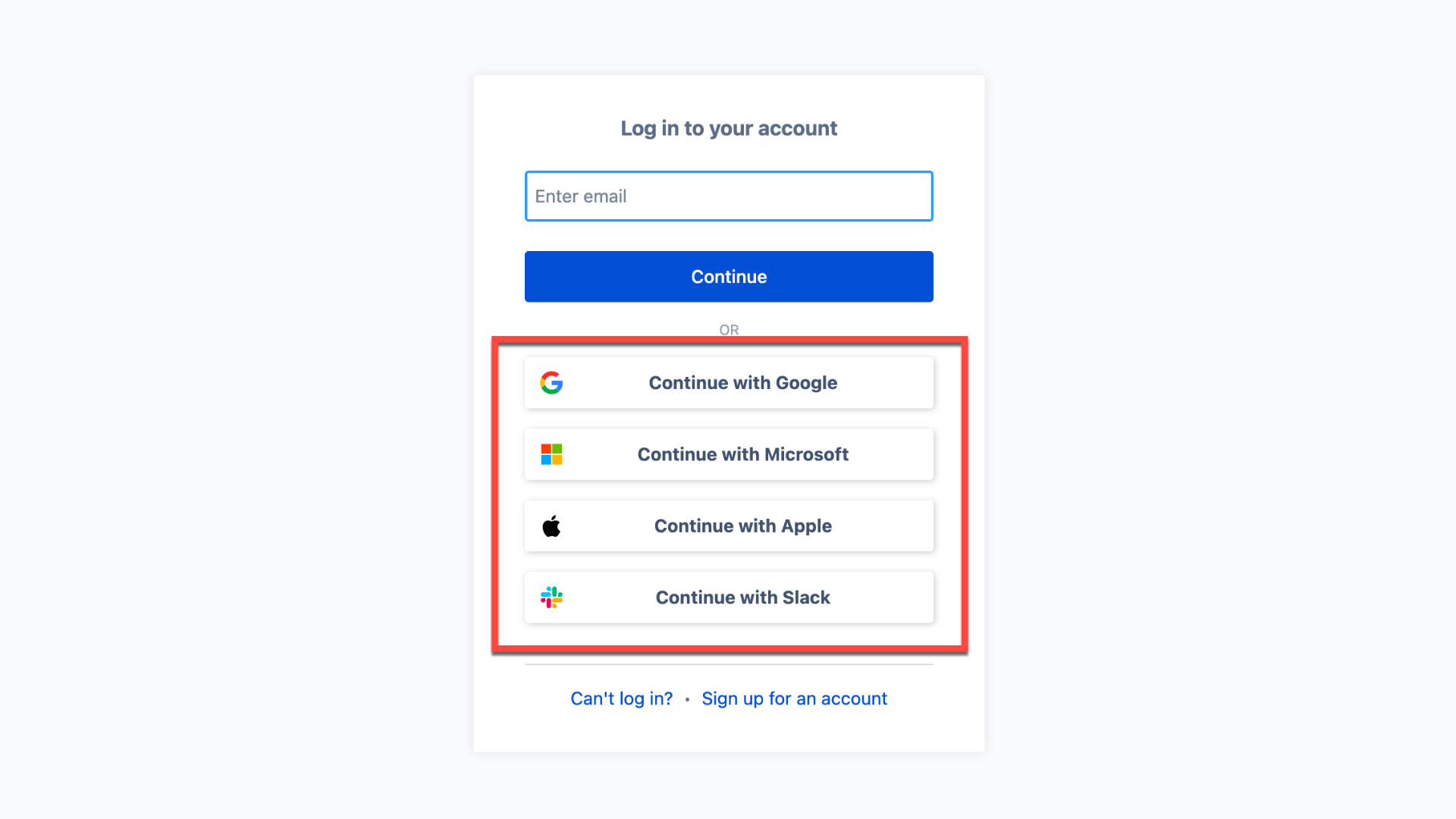
Task: Click Can't log in? link
Action: [x=622, y=699]
